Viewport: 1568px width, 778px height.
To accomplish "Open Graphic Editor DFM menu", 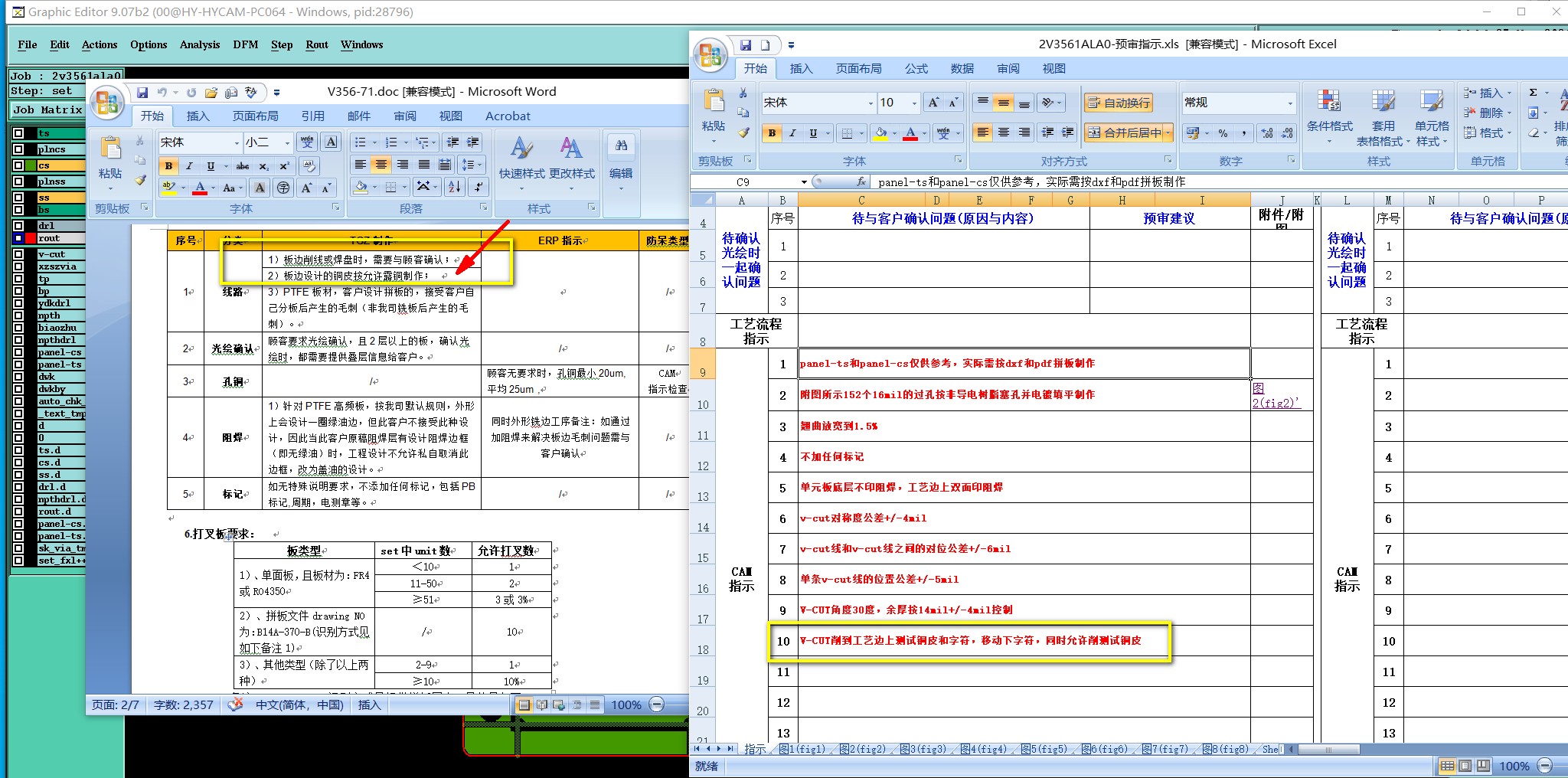I will coord(245,45).
